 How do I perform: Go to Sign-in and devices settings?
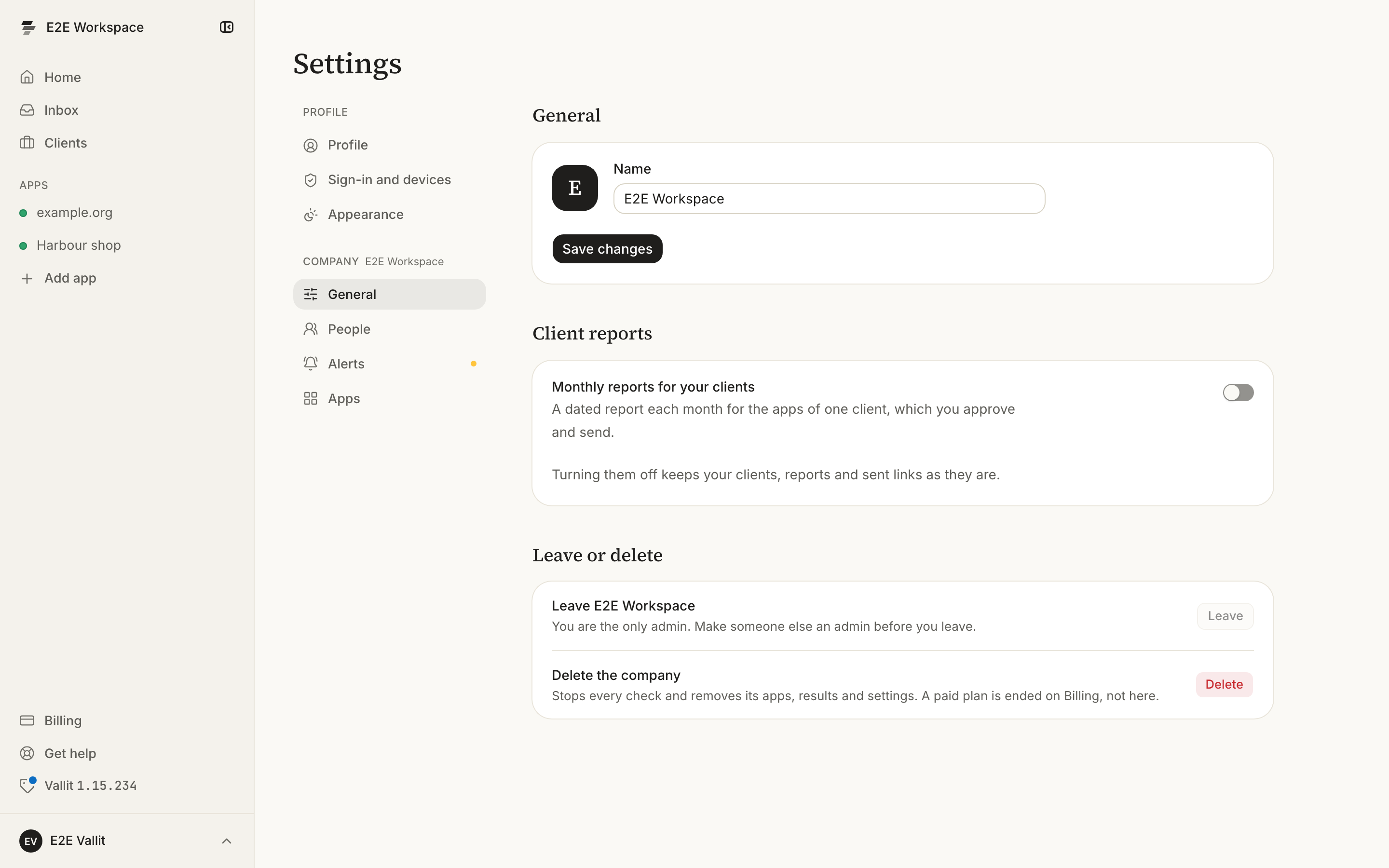click(x=389, y=180)
